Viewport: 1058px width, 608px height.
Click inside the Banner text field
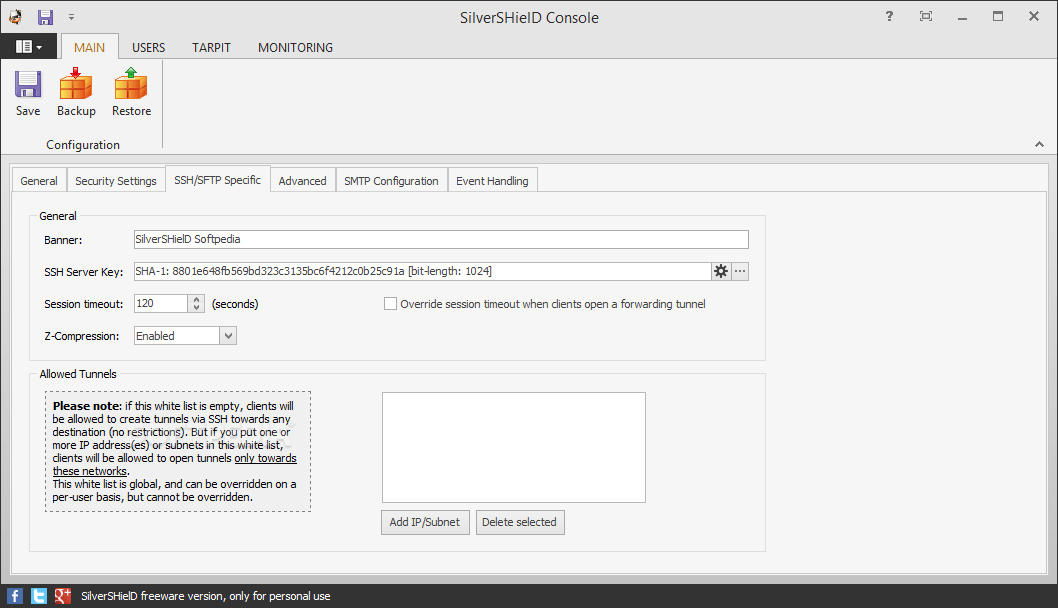coord(441,239)
